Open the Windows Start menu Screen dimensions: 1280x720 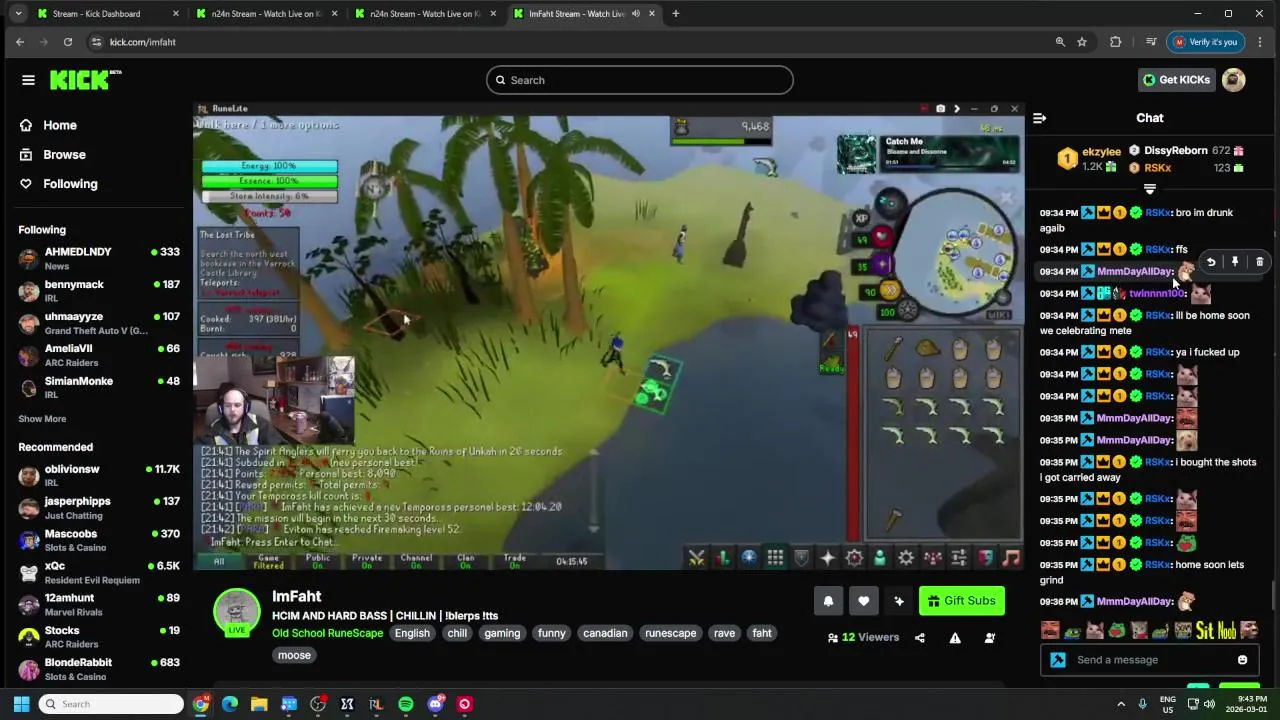coord(21,704)
